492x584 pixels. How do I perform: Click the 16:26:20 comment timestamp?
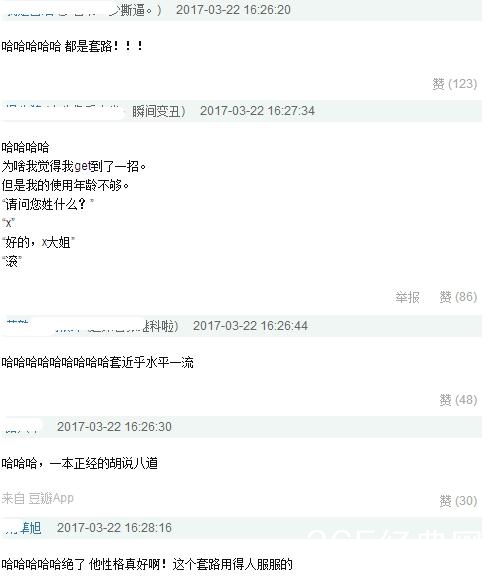[x=233, y=10]
